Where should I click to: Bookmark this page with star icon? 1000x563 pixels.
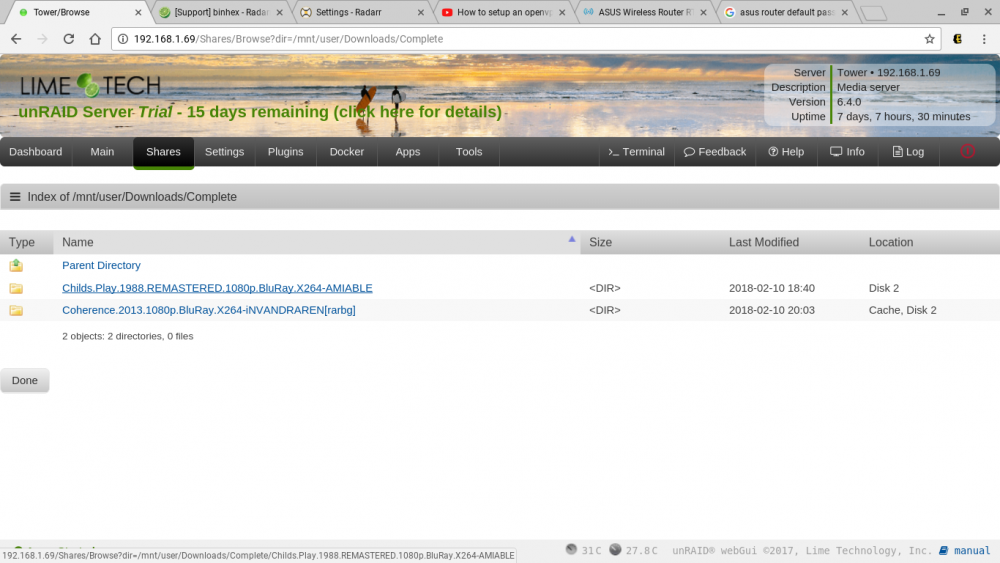point(929,39)
